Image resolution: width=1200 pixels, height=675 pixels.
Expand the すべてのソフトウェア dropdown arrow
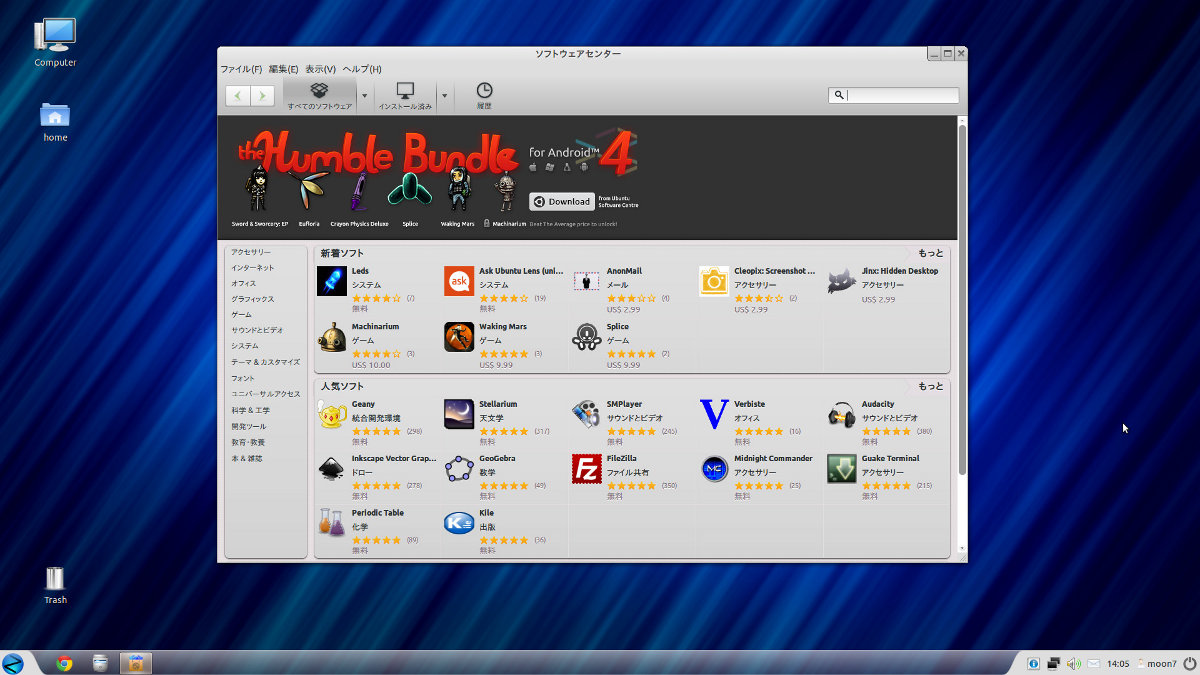tap(364, 96)
